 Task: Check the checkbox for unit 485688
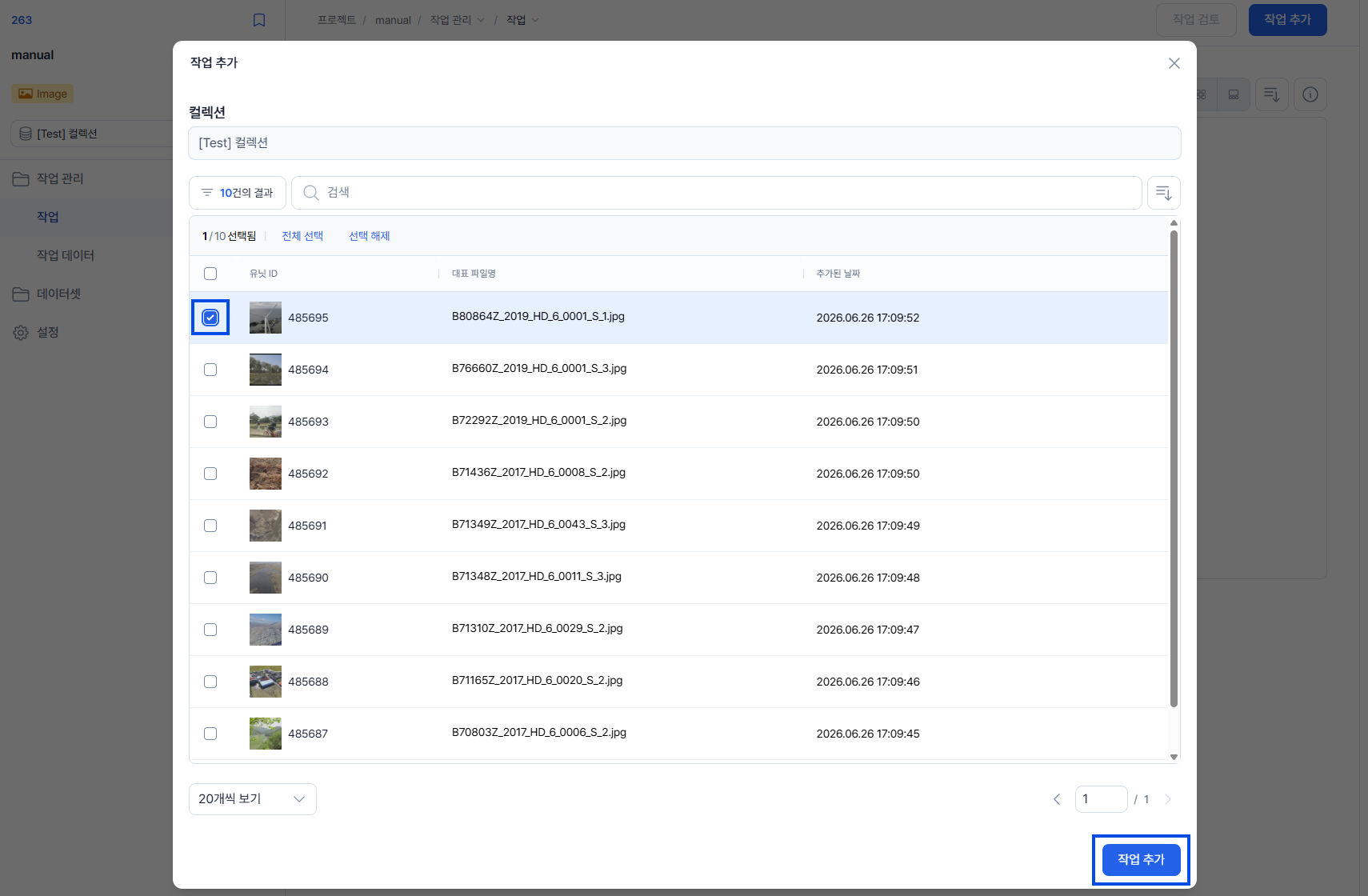pyautogui.click(x=210, y=682)
